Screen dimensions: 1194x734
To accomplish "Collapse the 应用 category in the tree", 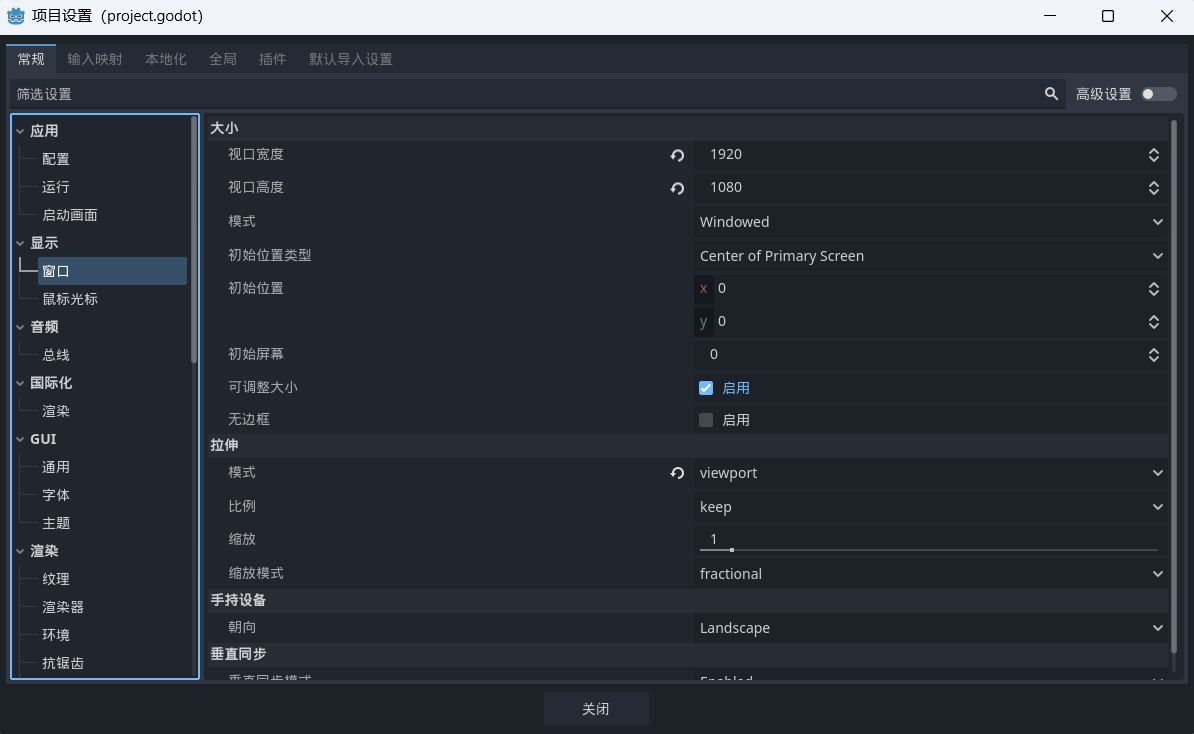I will point(20,131).
